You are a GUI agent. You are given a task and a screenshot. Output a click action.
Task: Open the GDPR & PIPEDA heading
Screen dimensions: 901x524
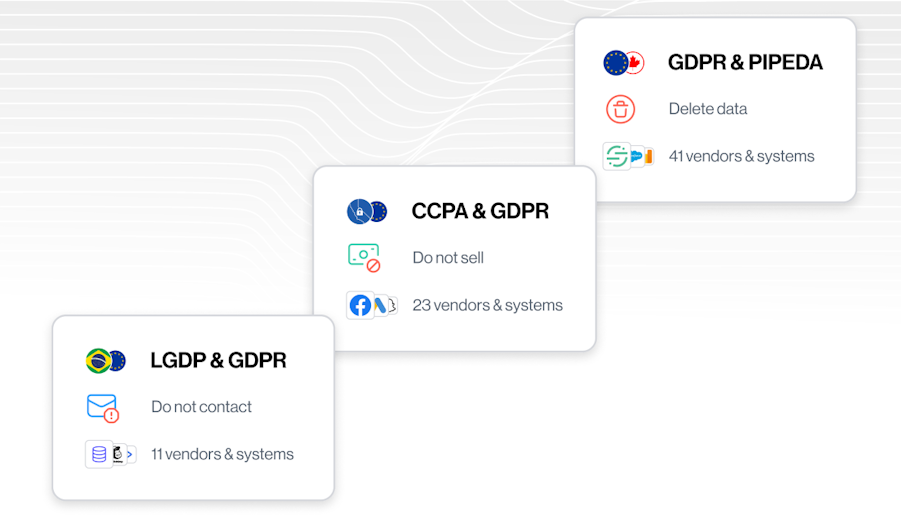pos(745,62)
